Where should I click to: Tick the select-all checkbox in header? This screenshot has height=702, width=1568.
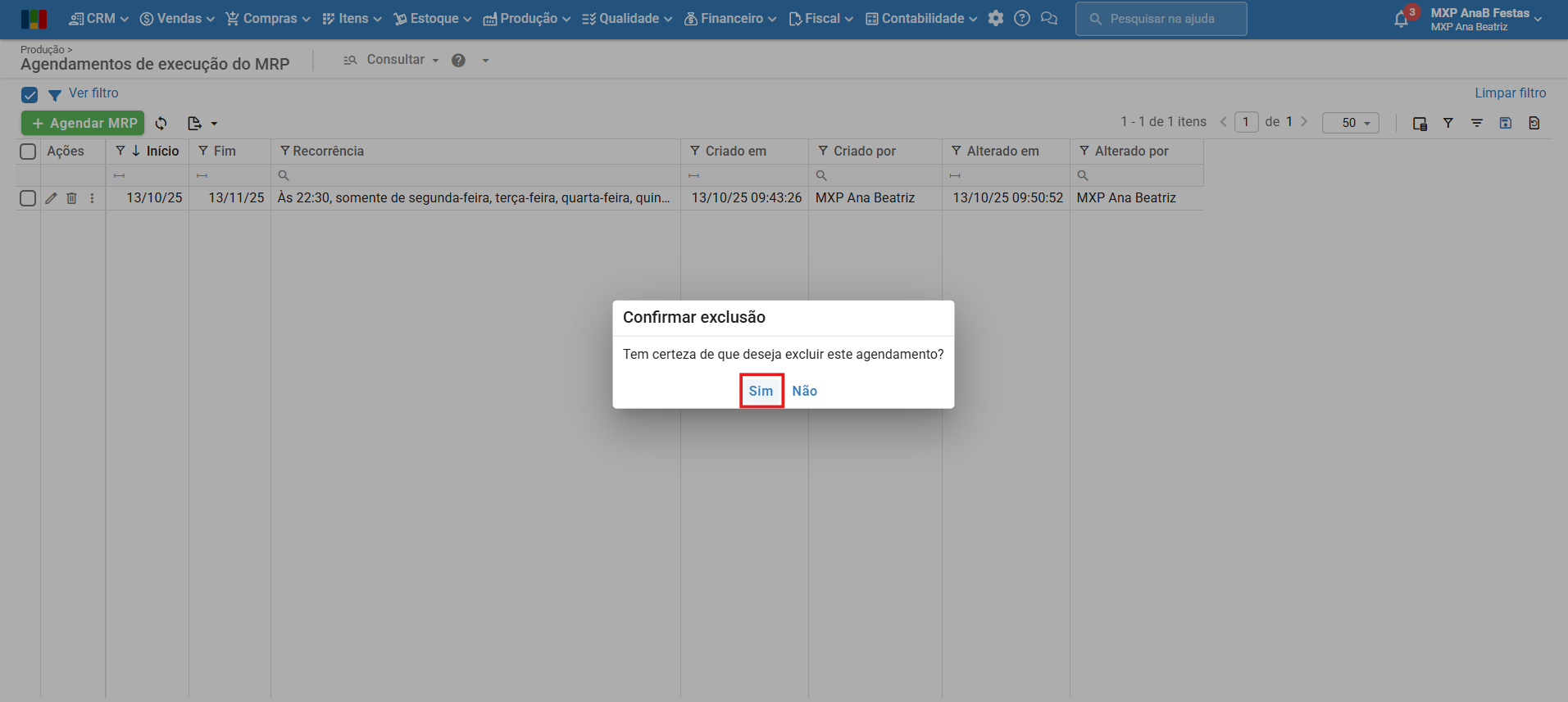[28, 152]
